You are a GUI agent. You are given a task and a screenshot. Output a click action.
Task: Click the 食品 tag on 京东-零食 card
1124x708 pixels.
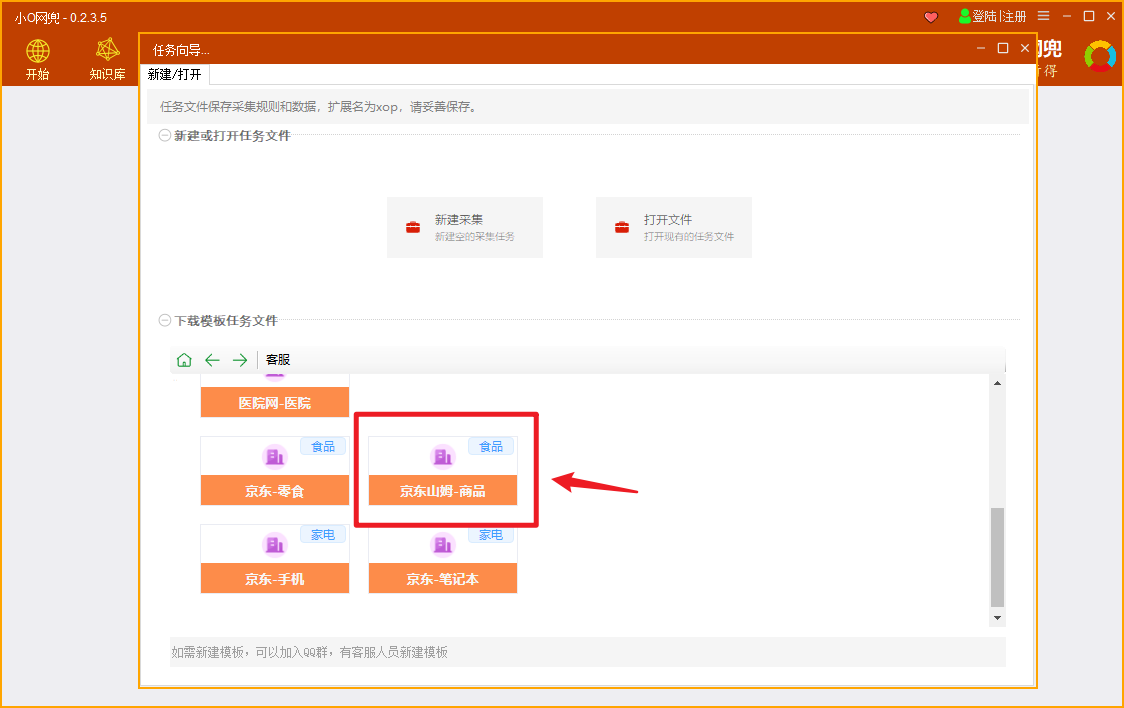click(323, 446)
